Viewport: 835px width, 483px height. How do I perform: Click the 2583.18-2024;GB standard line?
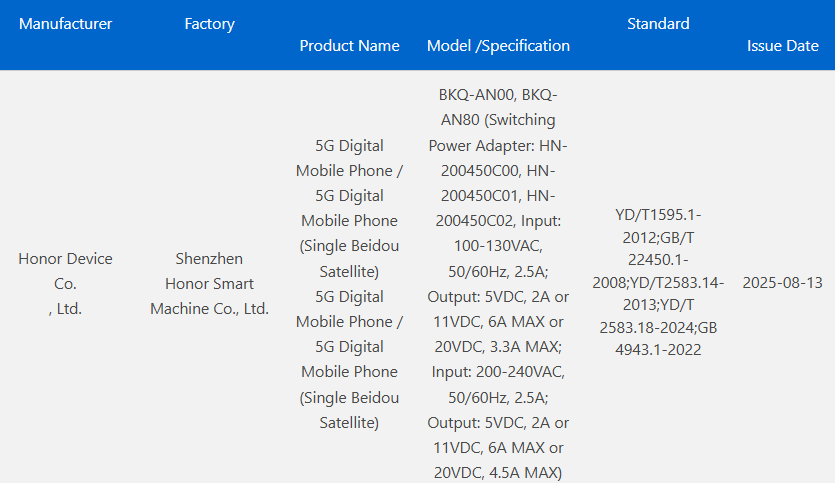[658, 326]
